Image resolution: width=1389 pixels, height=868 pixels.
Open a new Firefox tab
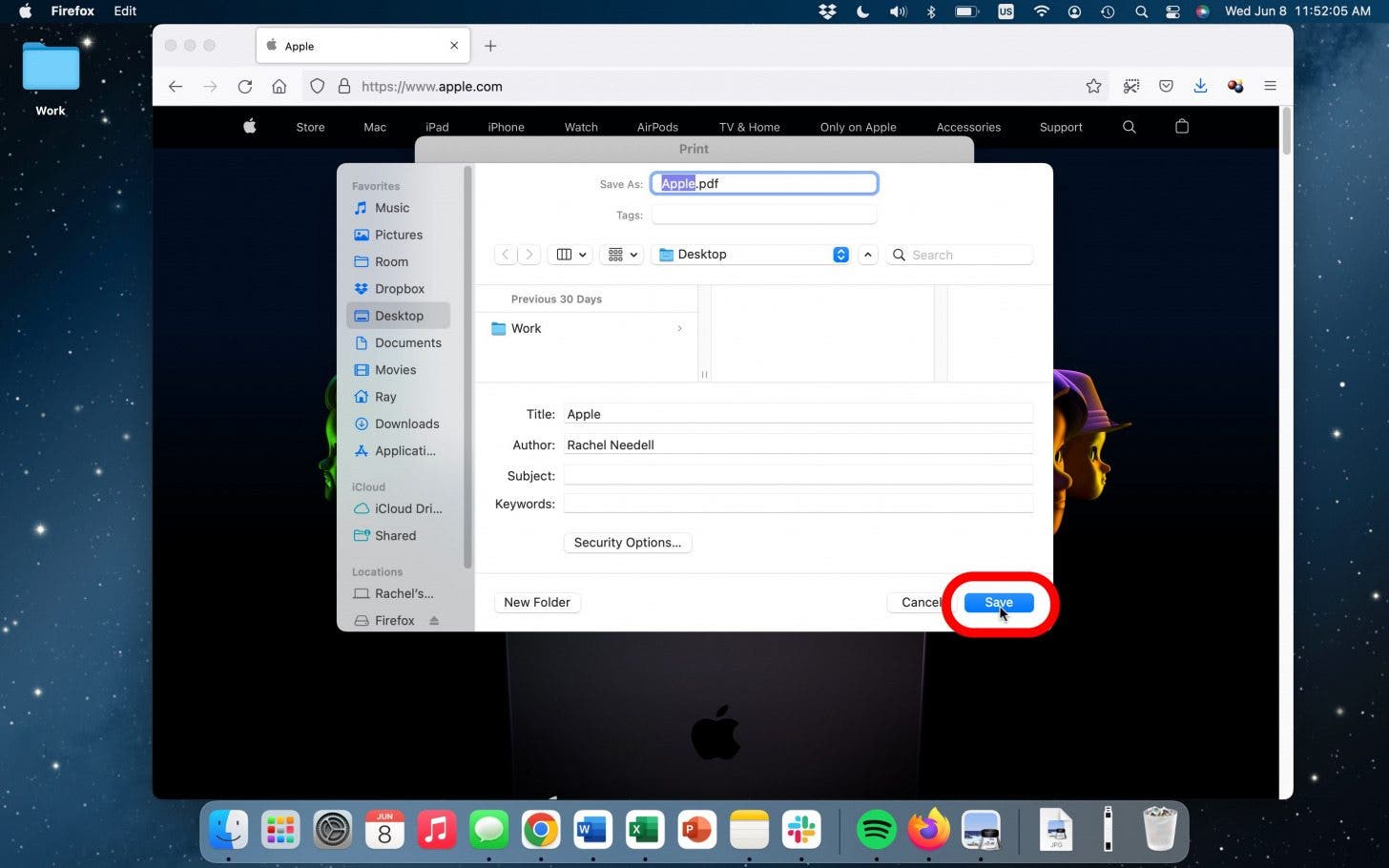490,46
